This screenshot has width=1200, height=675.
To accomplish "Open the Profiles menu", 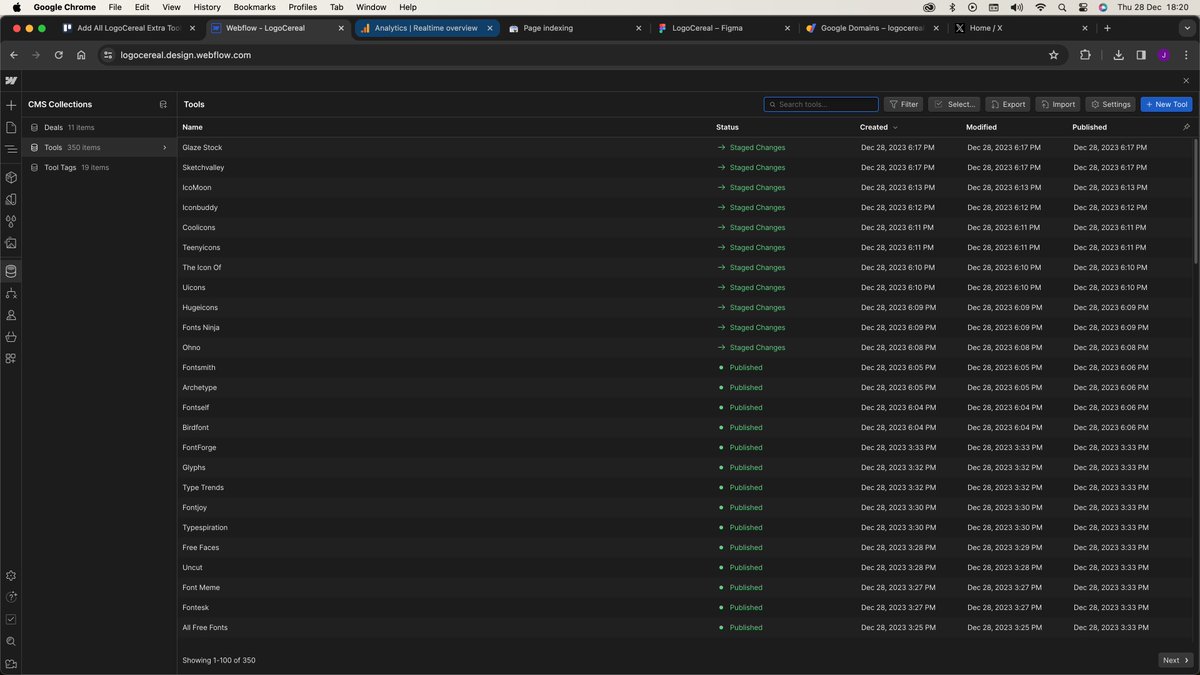I will (303, 7).
